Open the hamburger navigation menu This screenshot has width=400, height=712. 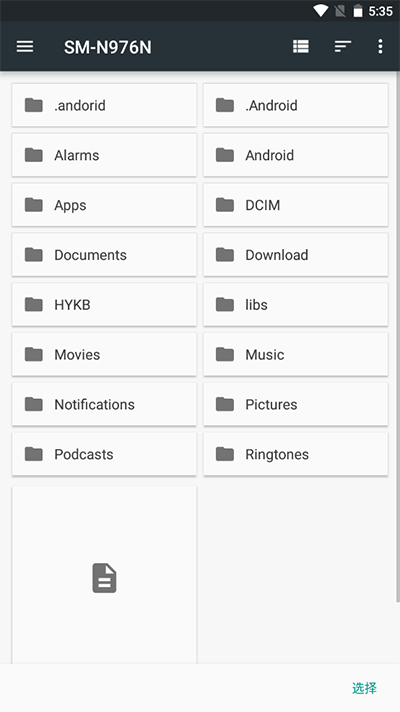25,46
